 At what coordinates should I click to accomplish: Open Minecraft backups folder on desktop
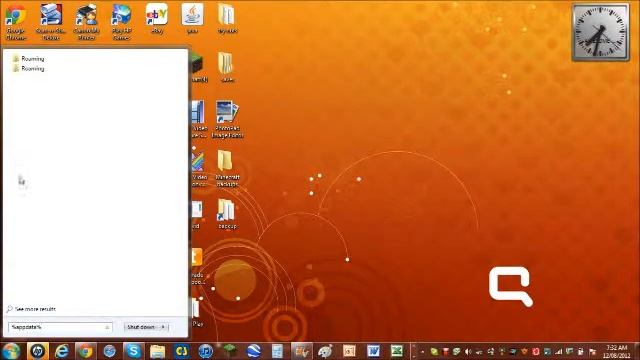227,168
